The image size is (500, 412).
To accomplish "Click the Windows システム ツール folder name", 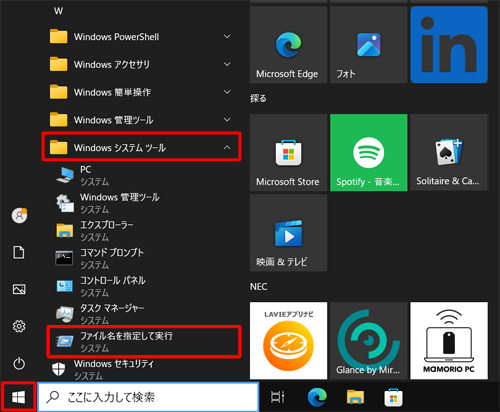I will click(120, 147).
